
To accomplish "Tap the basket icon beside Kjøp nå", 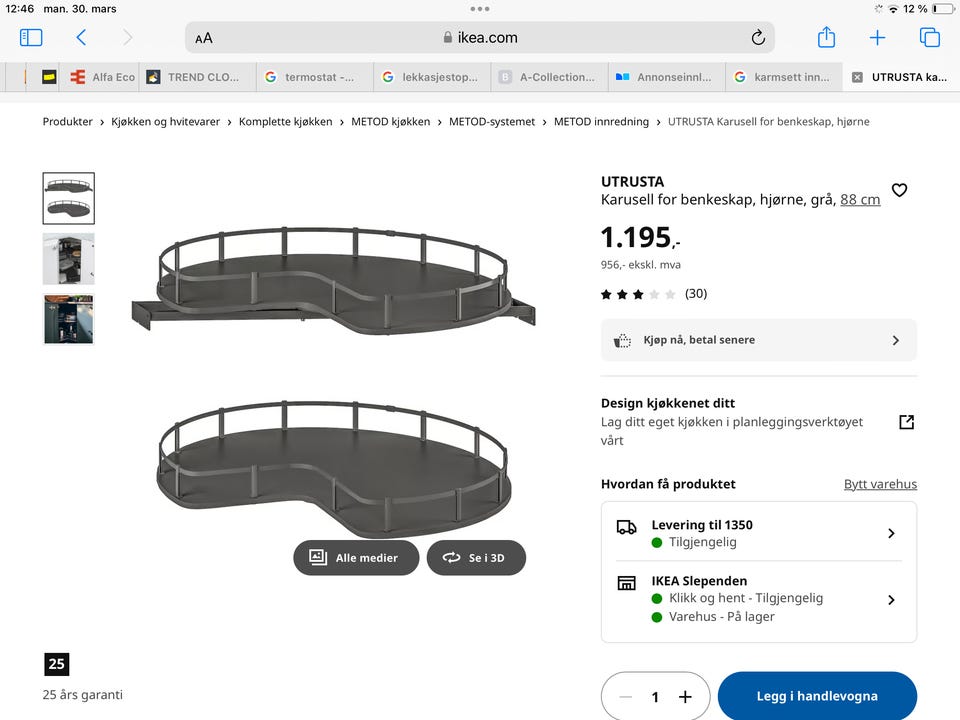I will (x=622, y=340).
